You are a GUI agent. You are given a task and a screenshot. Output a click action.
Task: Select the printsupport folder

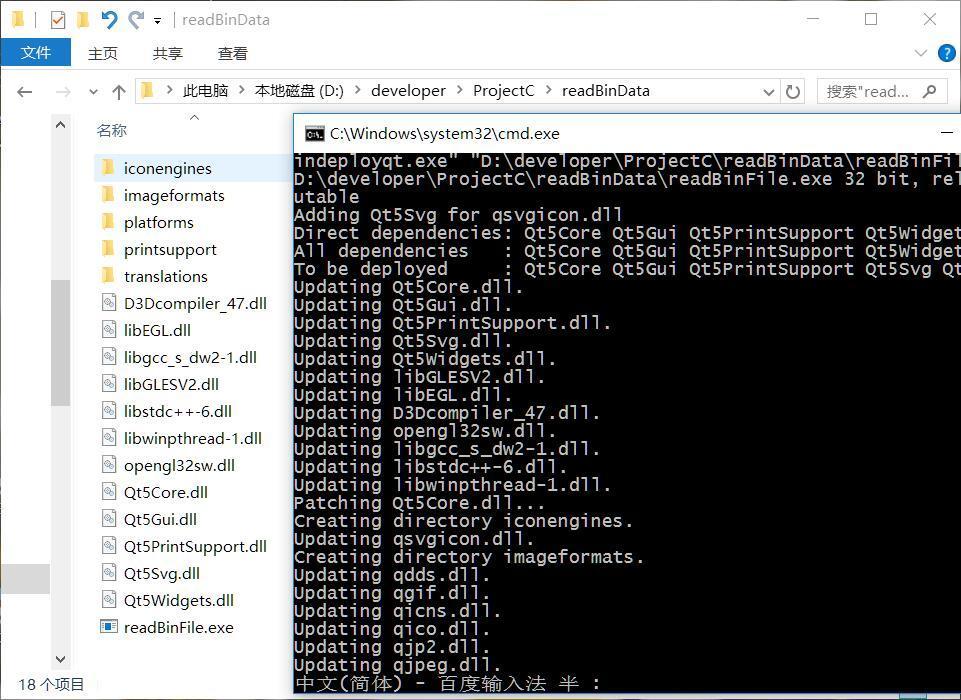pyautogui.click(x=170, y=249)
